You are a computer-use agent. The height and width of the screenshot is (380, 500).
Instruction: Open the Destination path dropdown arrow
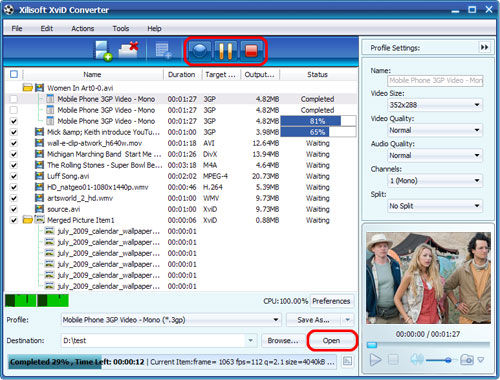pos(250,340)
